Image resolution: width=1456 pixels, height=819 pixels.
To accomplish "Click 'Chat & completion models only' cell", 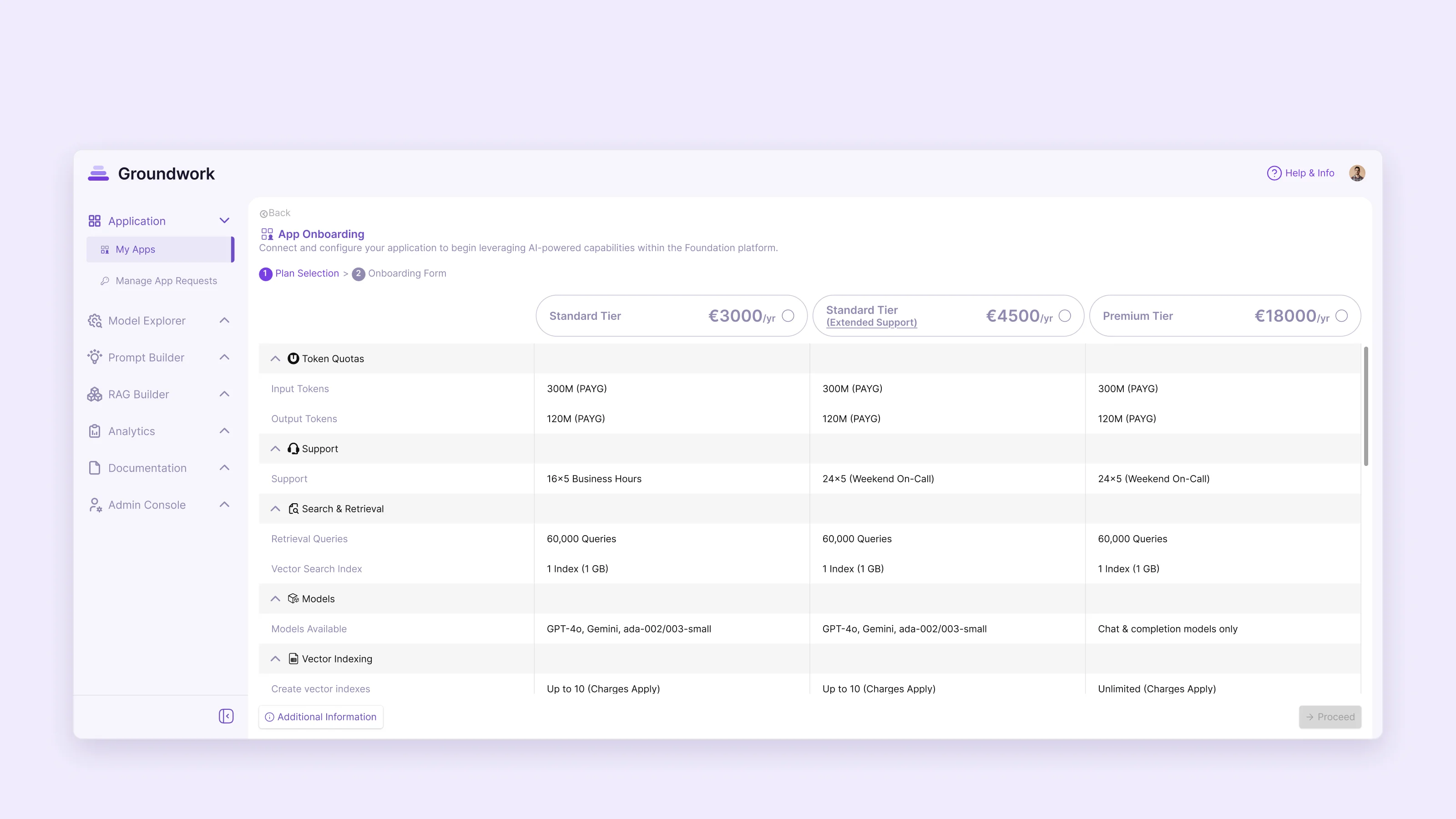I will coord(1168,629).
